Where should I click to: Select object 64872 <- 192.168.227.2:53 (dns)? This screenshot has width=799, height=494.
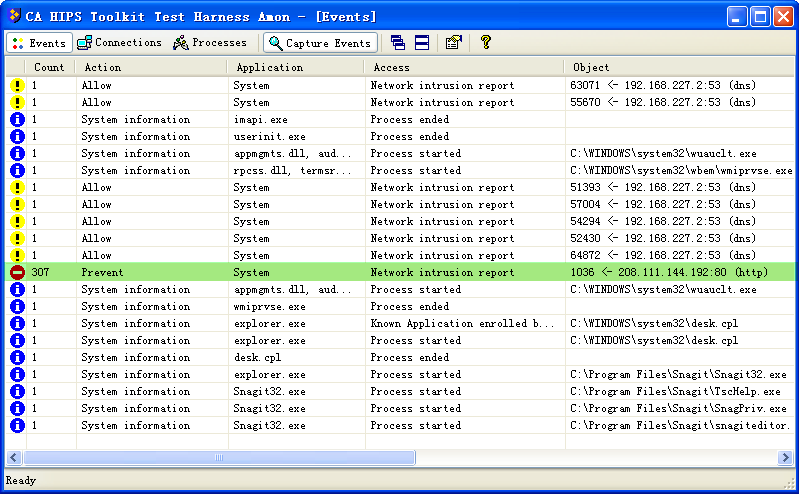(x=663, y=255)
